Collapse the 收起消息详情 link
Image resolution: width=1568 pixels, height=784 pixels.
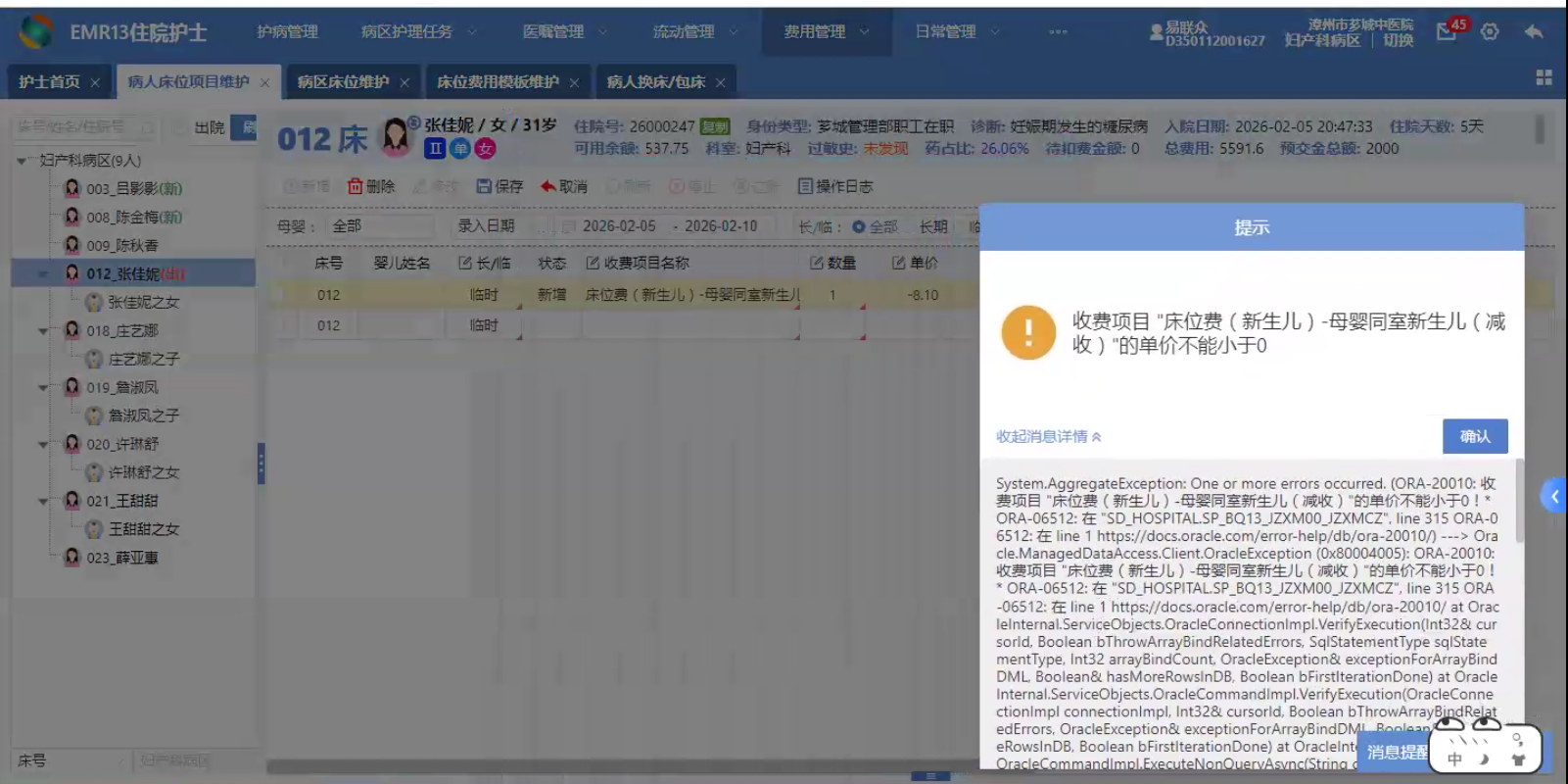click(1048, 436)
